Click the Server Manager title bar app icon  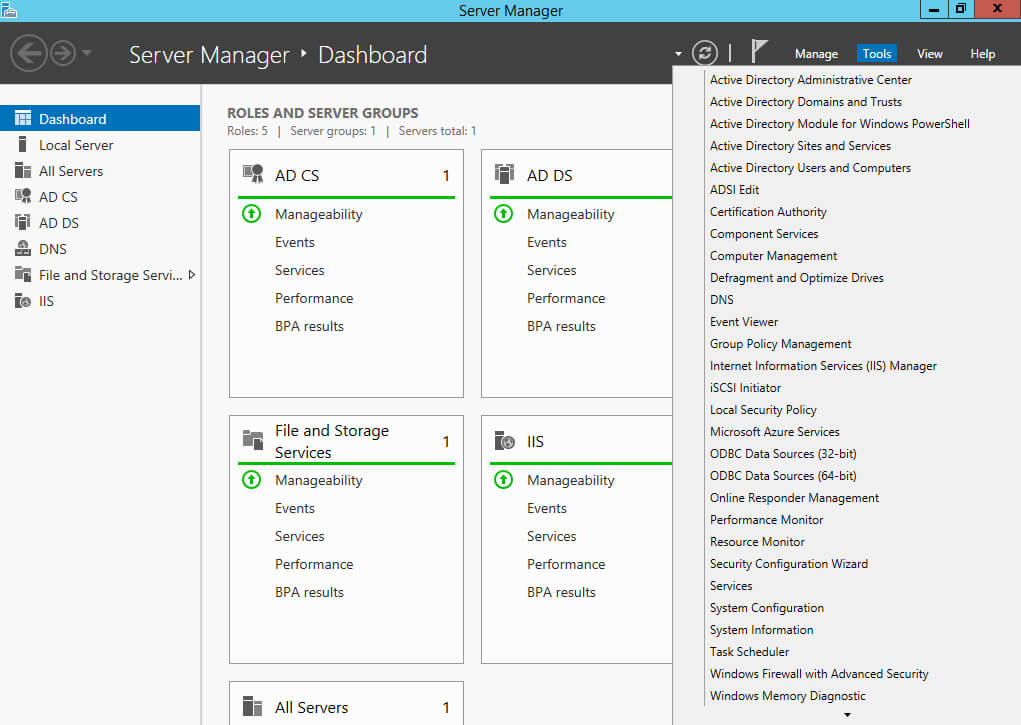click(x=9, y=10)
